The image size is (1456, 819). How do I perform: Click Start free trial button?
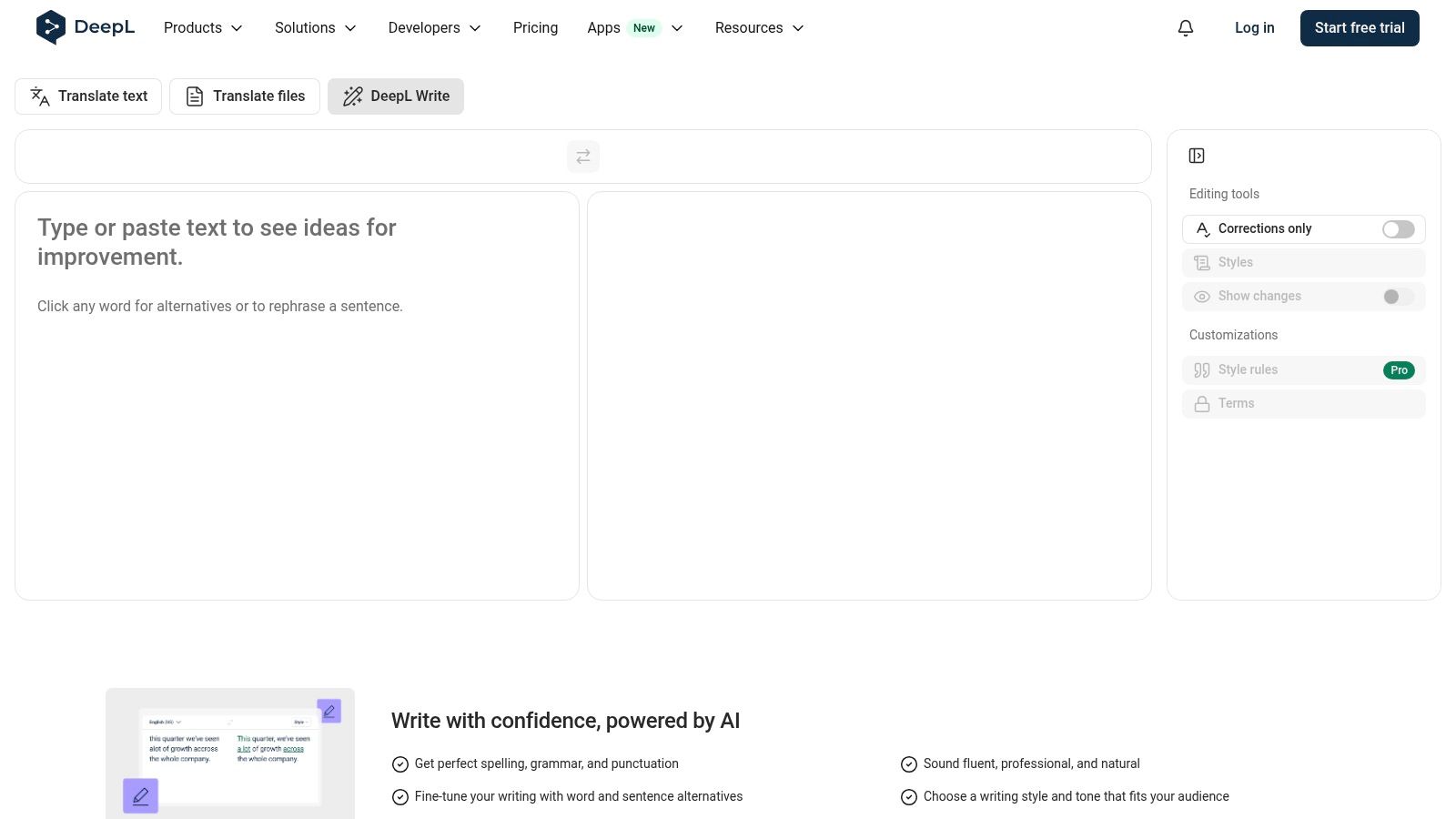pyautogui.click(x=1360, y=28)
